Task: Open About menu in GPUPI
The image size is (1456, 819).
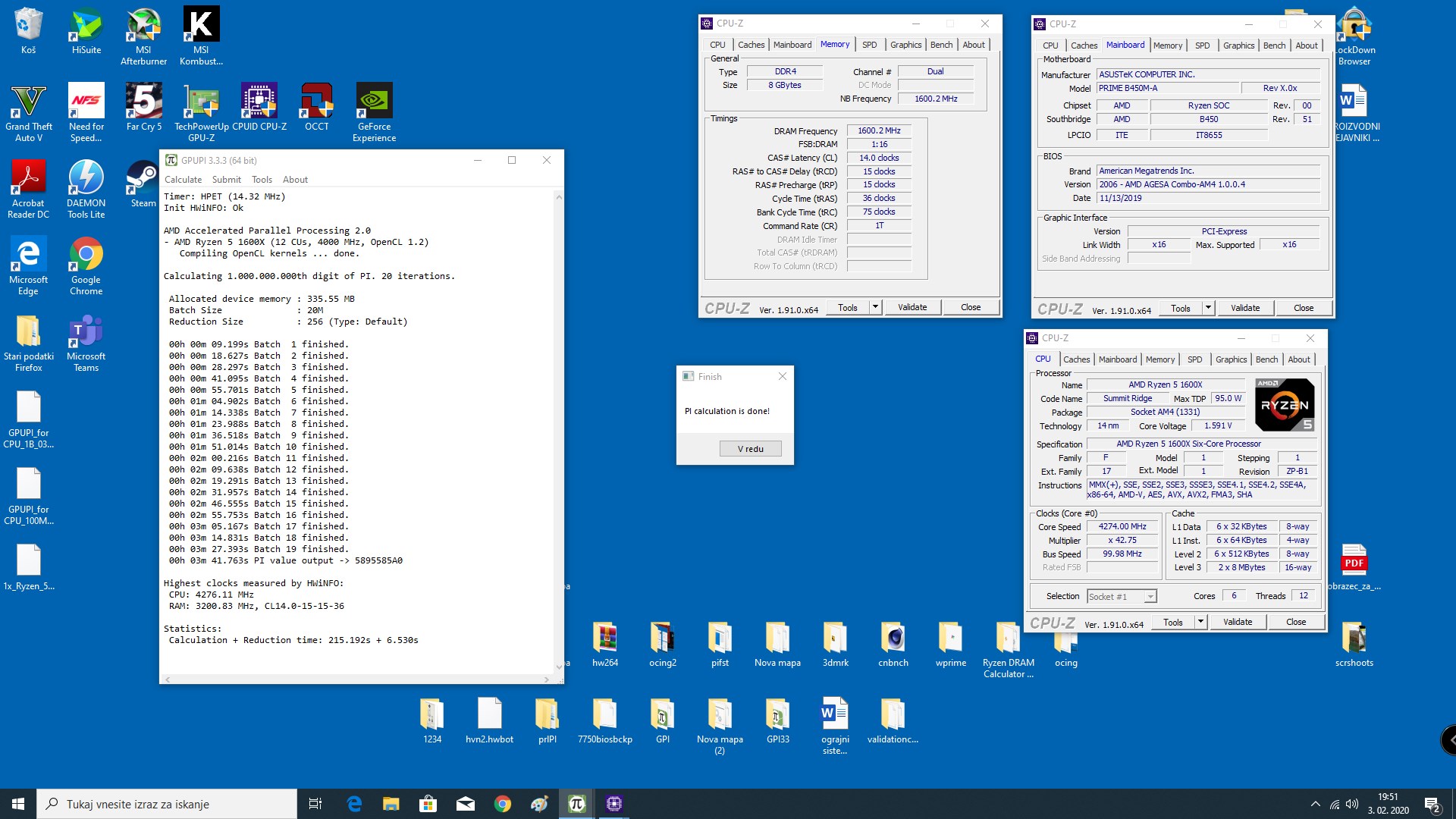Action: (295, 180)
